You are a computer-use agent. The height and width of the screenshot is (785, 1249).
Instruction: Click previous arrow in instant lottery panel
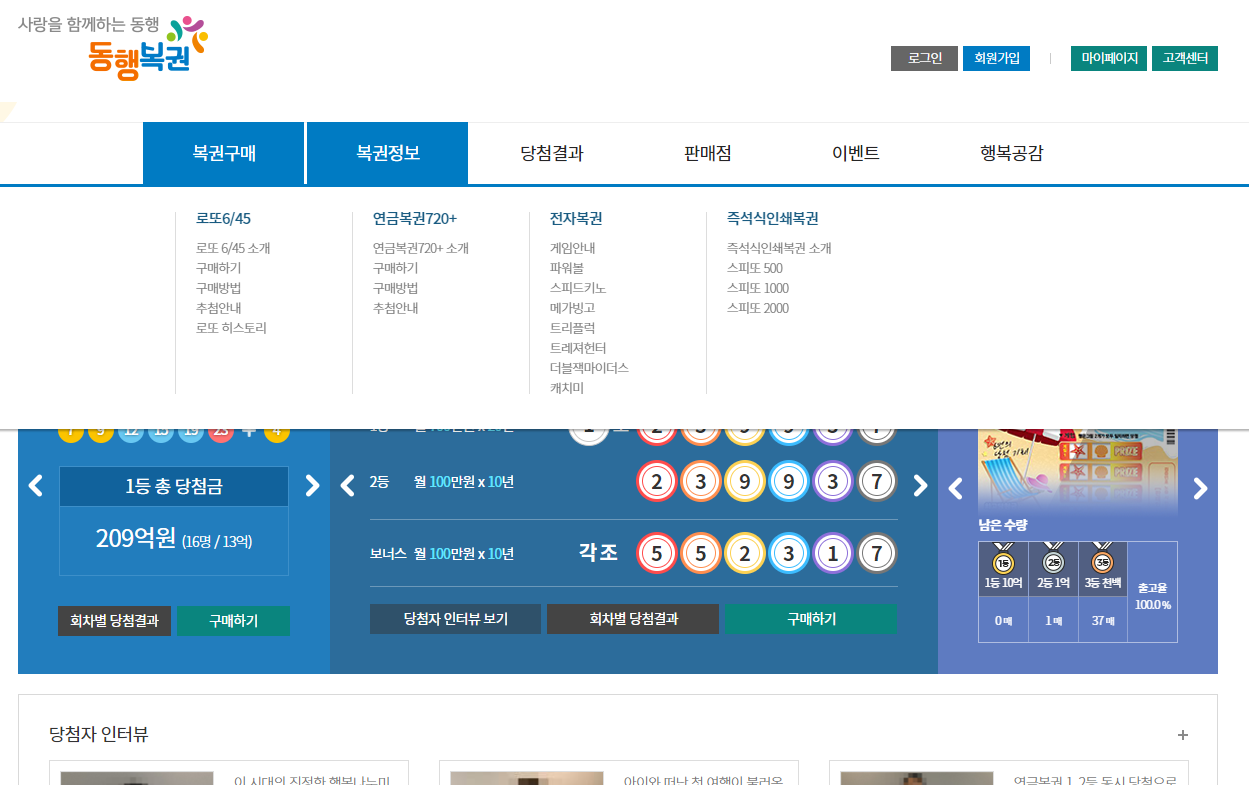(955, 489)
